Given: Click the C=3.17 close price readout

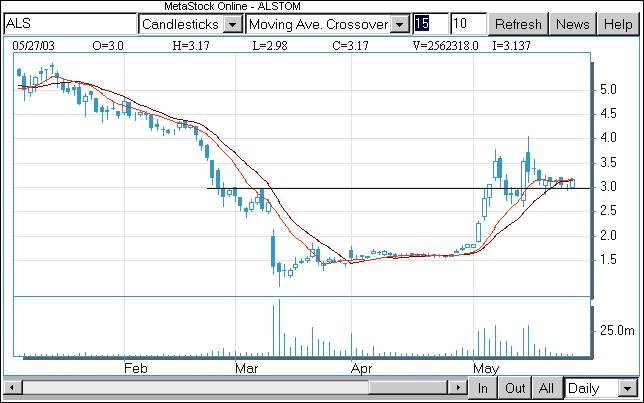Looking at the screenshot, I should pyautogui.click(x=350, y=46).
